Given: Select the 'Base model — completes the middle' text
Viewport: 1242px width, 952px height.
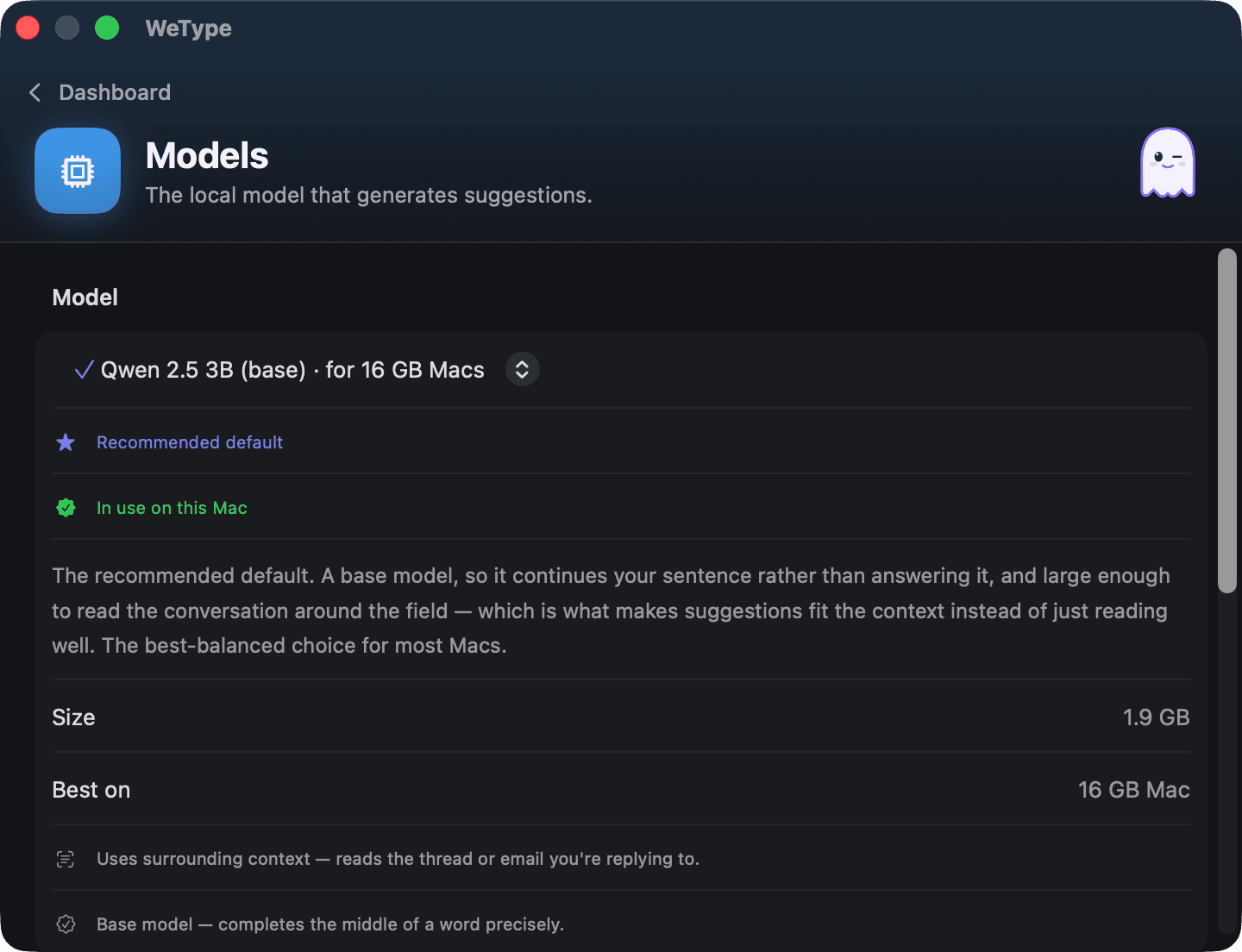Looking at the screenshot, I should pos(330,924).
